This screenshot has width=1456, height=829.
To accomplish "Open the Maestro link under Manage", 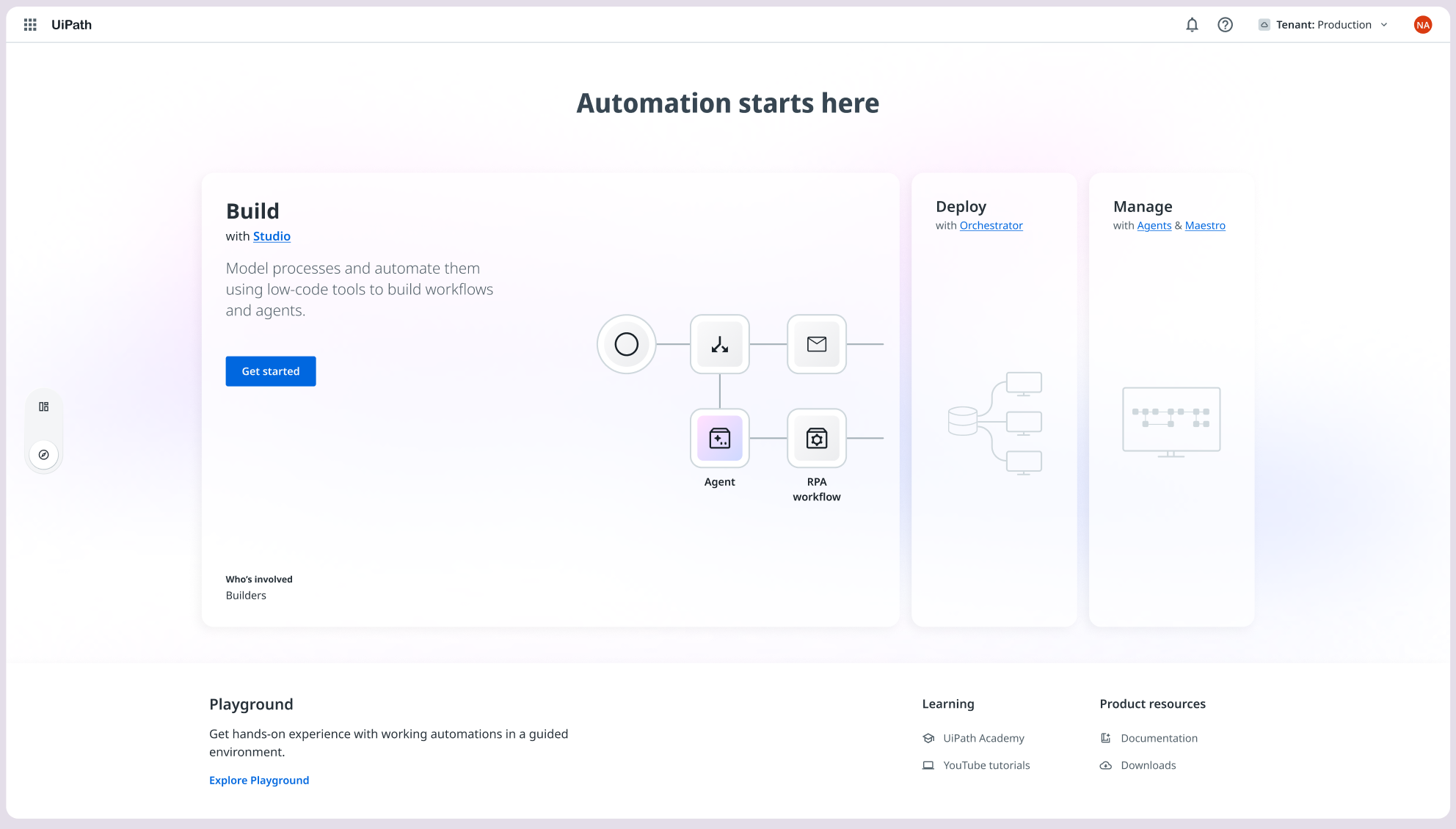I will (1205, 225).
